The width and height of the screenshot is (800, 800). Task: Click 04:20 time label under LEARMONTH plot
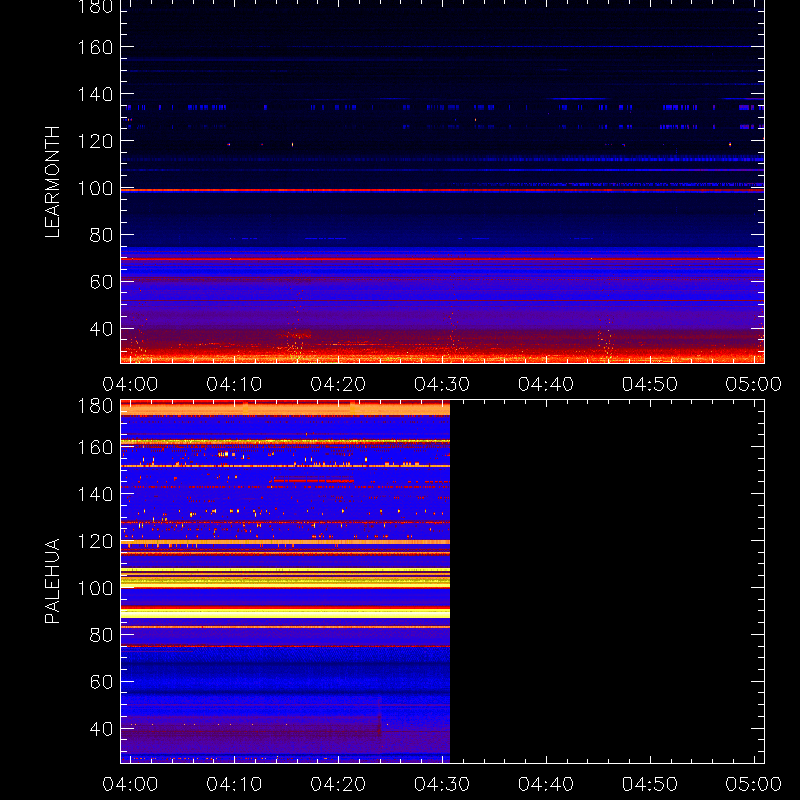point(338,384)
